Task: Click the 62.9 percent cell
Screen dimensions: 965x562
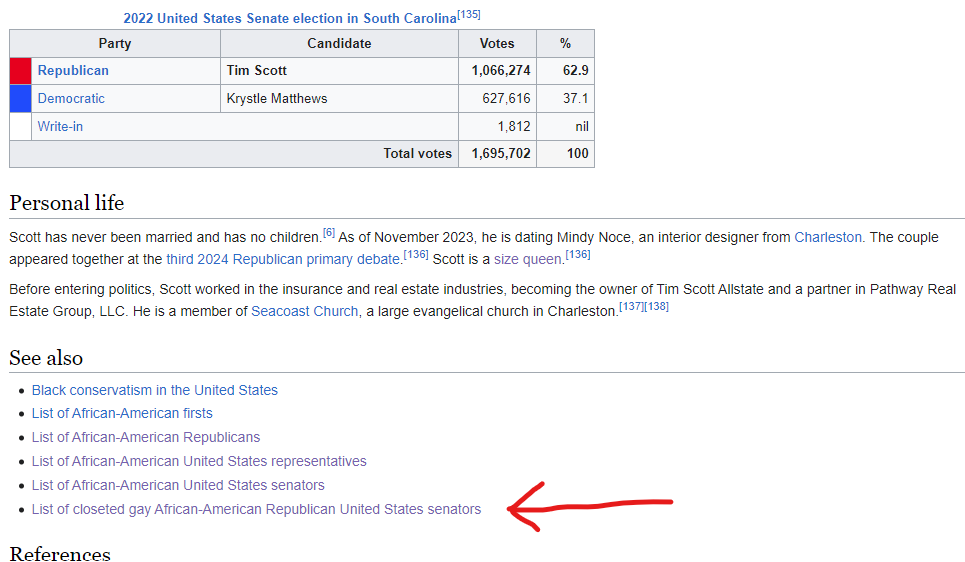Action: click(566, 71)
